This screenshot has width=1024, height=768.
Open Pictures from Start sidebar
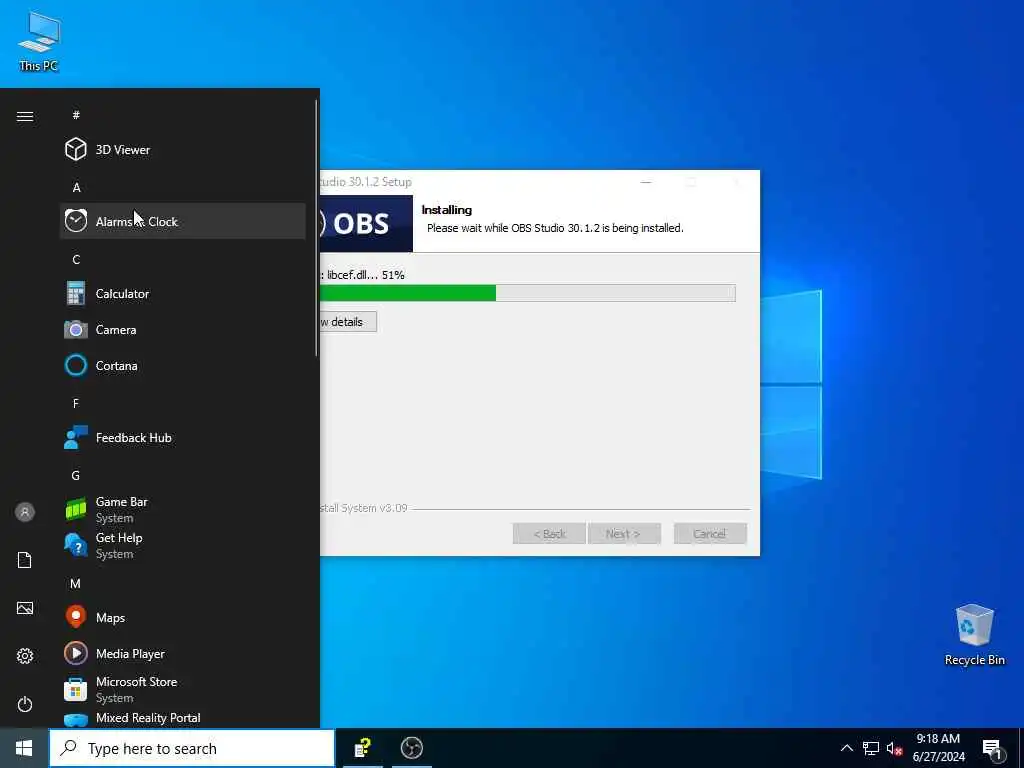click(x=25, y=608)
